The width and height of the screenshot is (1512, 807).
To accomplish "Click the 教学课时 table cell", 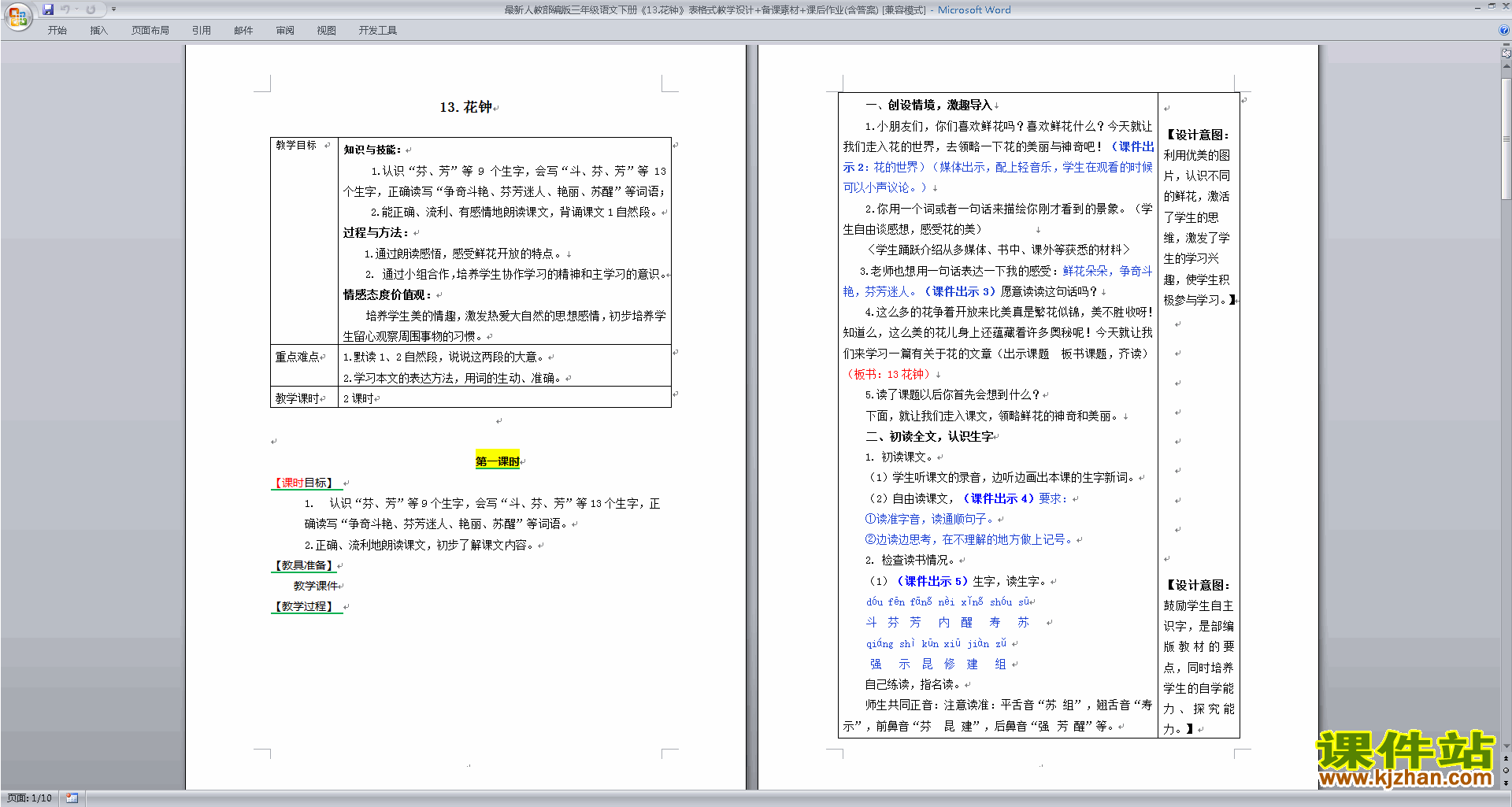I will [304, 398].
